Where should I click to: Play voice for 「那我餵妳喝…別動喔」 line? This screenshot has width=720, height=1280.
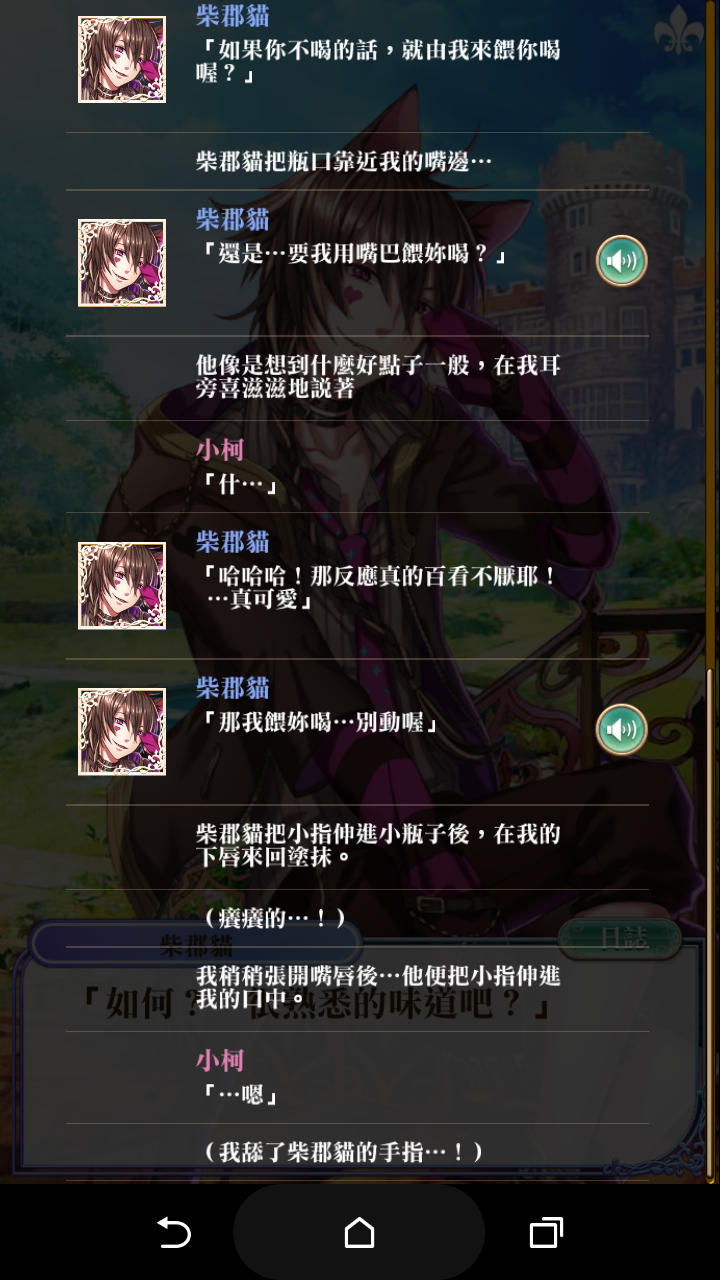[x=622, y=729]
